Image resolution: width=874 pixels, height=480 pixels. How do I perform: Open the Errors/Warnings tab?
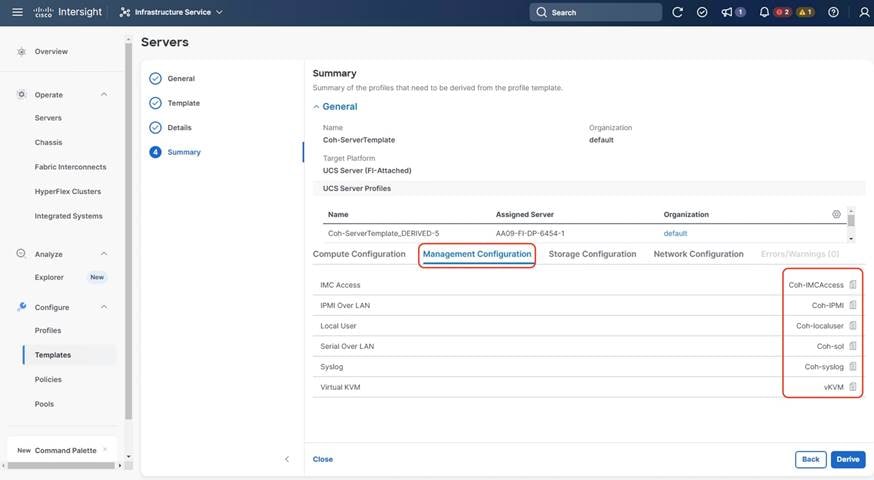[800, 254]
